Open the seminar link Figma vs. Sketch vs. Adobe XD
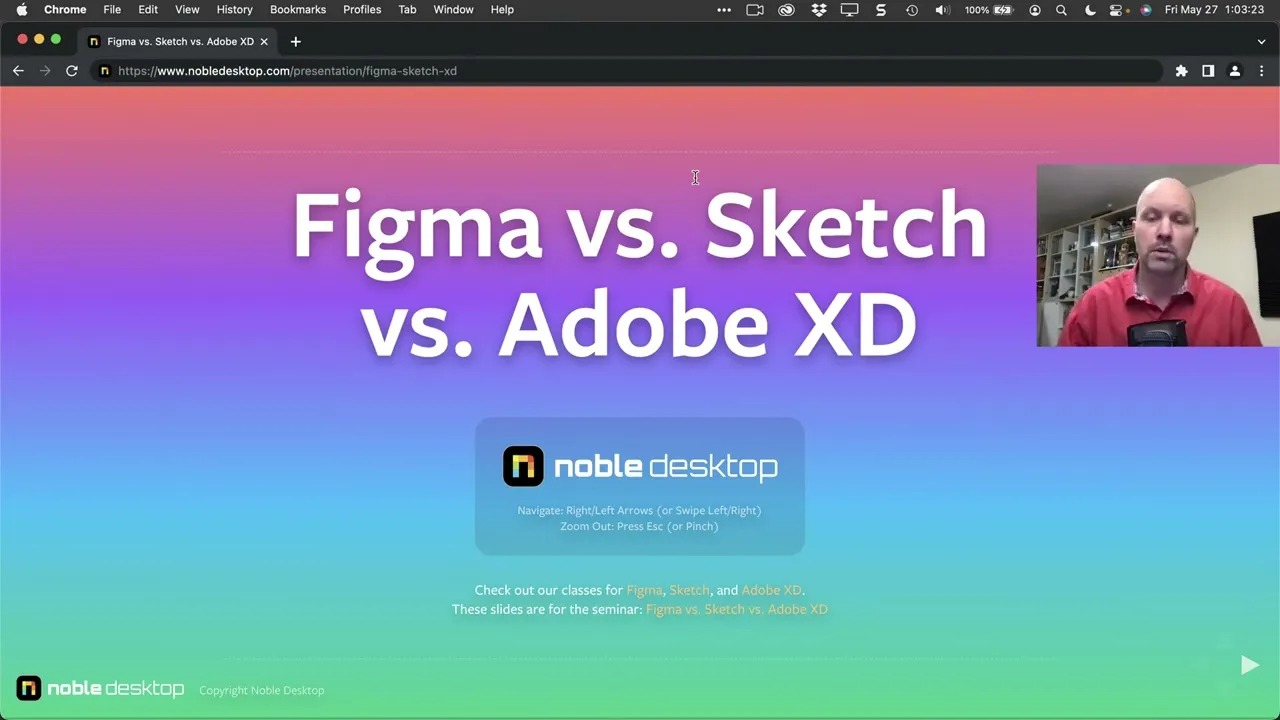This screenshot has height=720, width=1280. (x=737, y=609)
